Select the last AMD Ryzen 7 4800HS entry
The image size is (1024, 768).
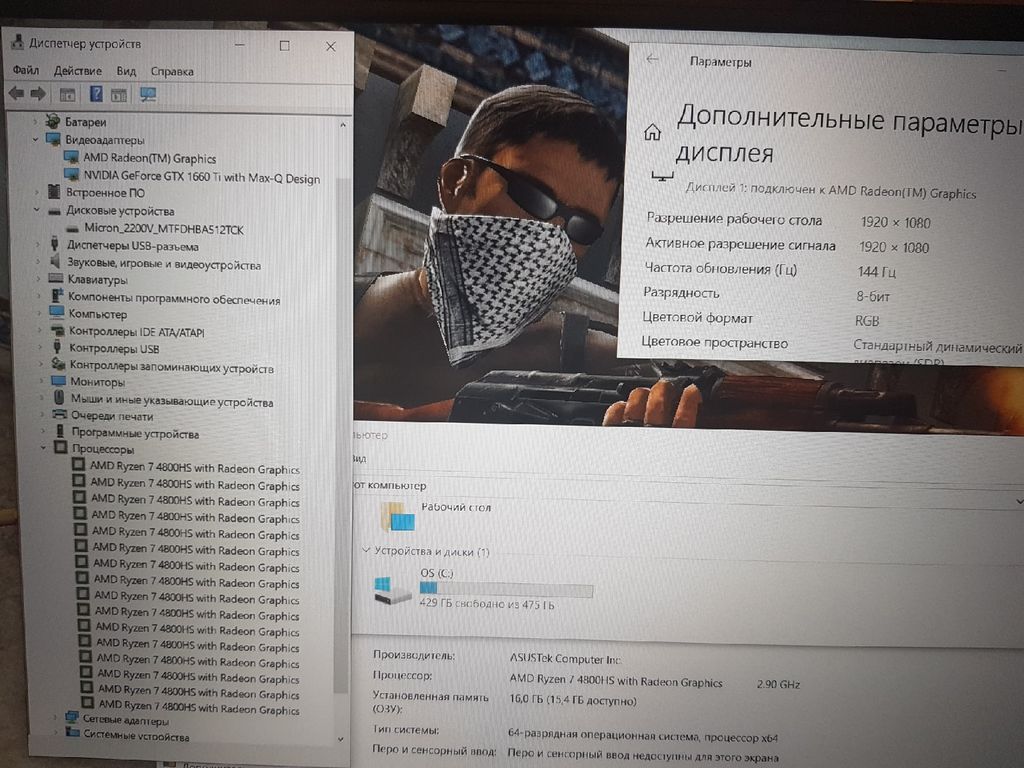(199, 707)
